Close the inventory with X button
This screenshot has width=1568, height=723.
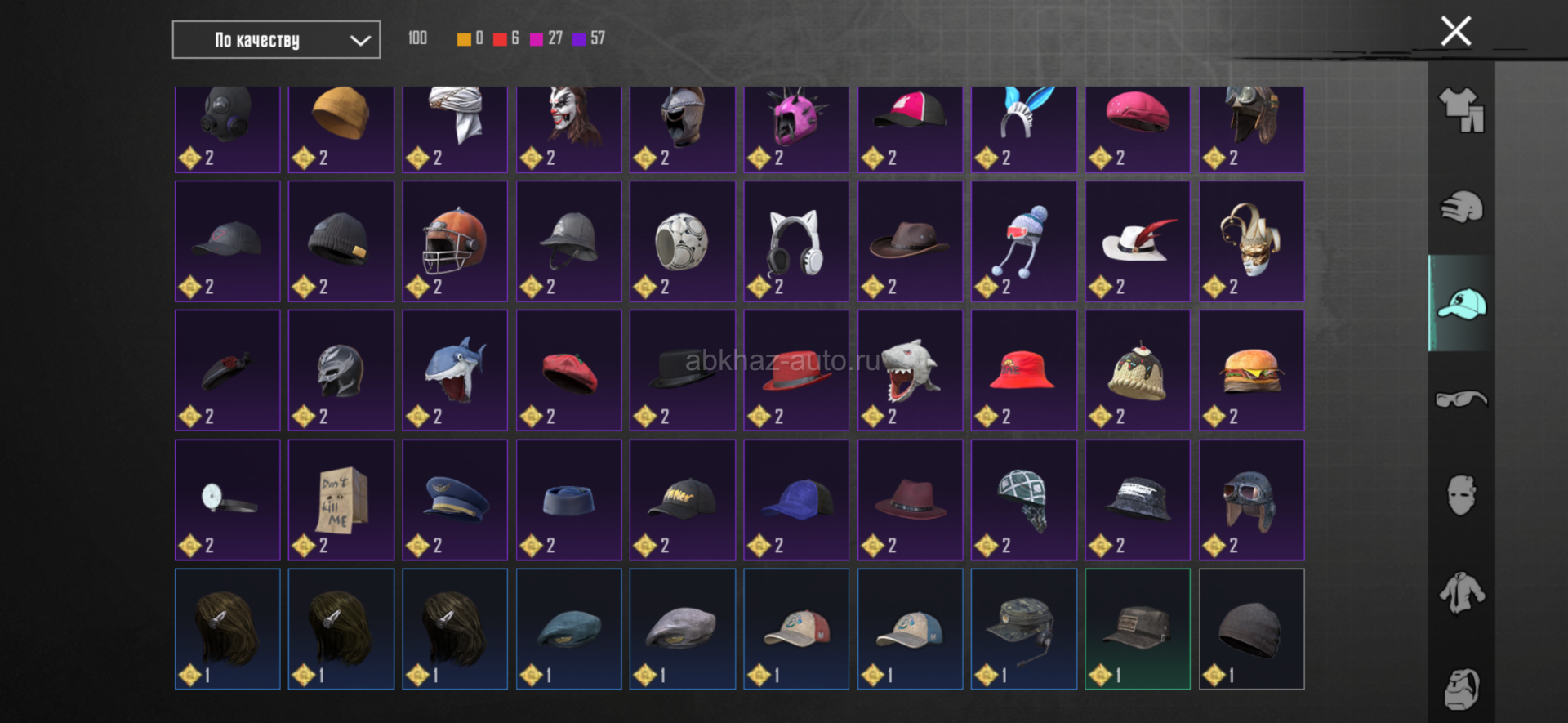point(1455,31)
